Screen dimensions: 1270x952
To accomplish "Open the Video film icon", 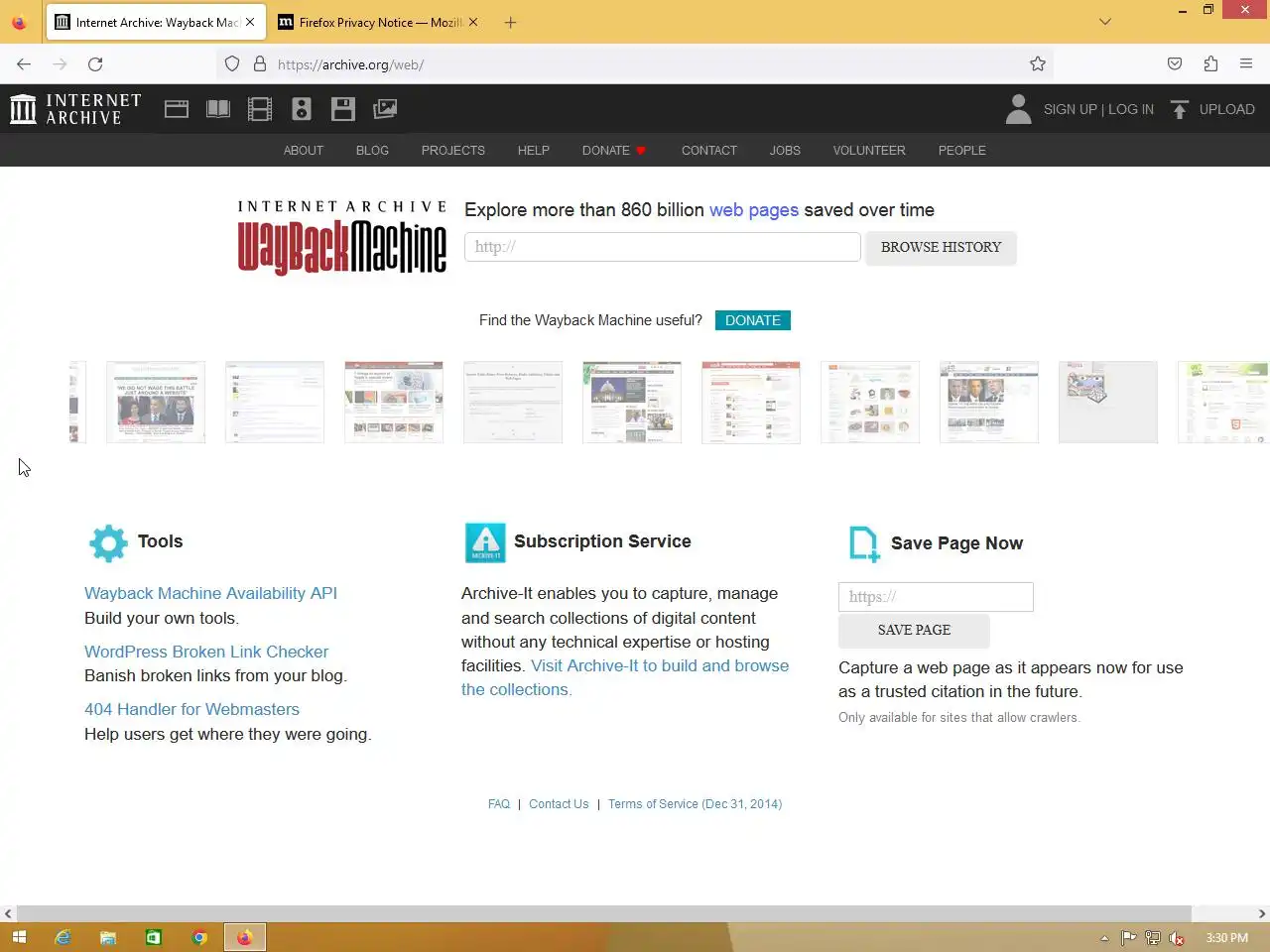I will [x=260, y=109].
